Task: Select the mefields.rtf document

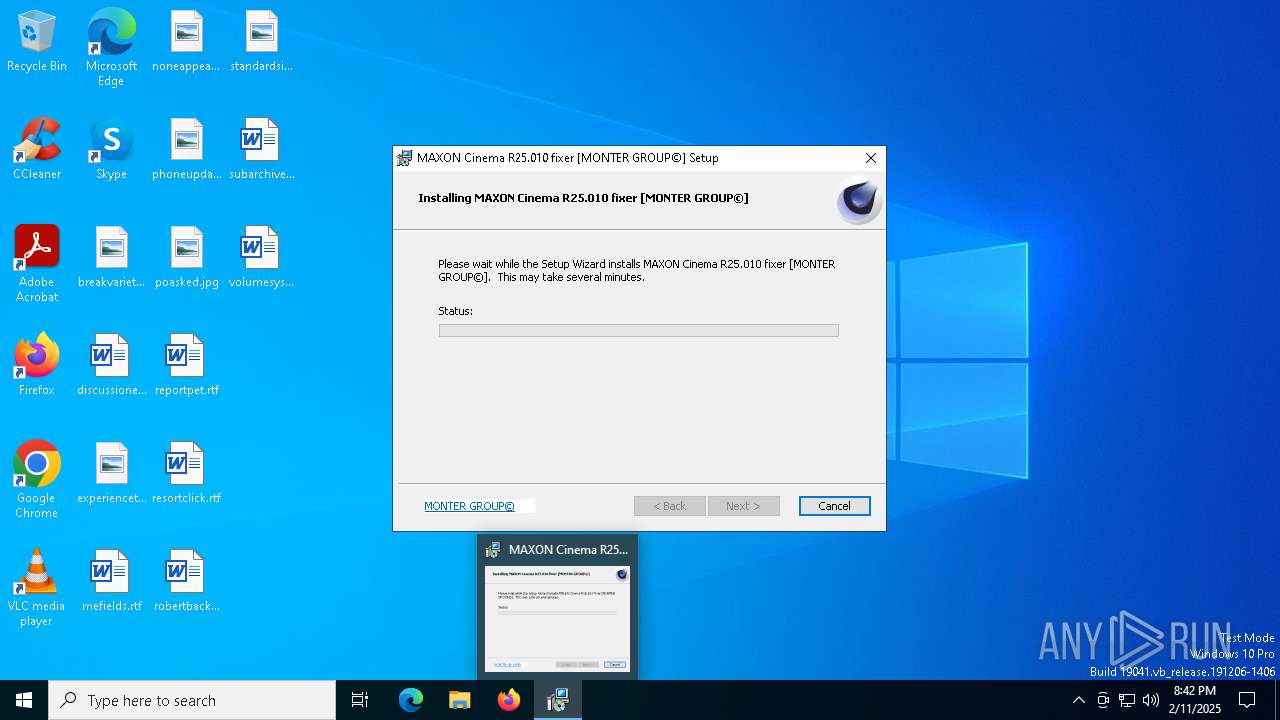Action: 111,582
